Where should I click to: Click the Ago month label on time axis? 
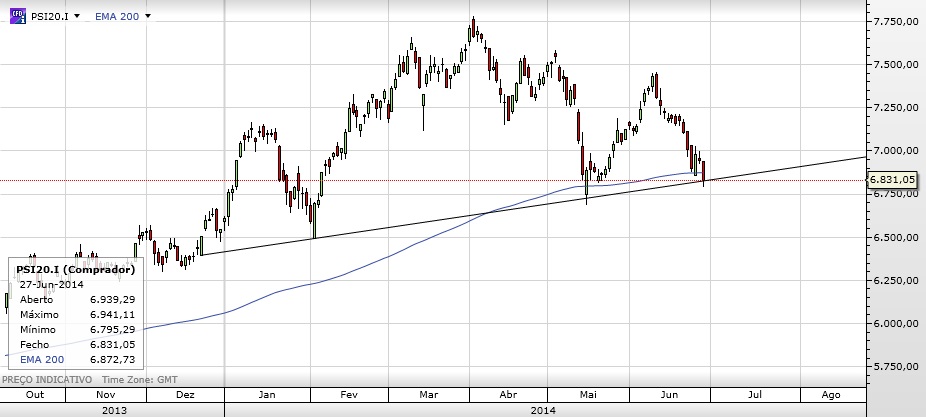pyautogui.click(x=830, y=395)
